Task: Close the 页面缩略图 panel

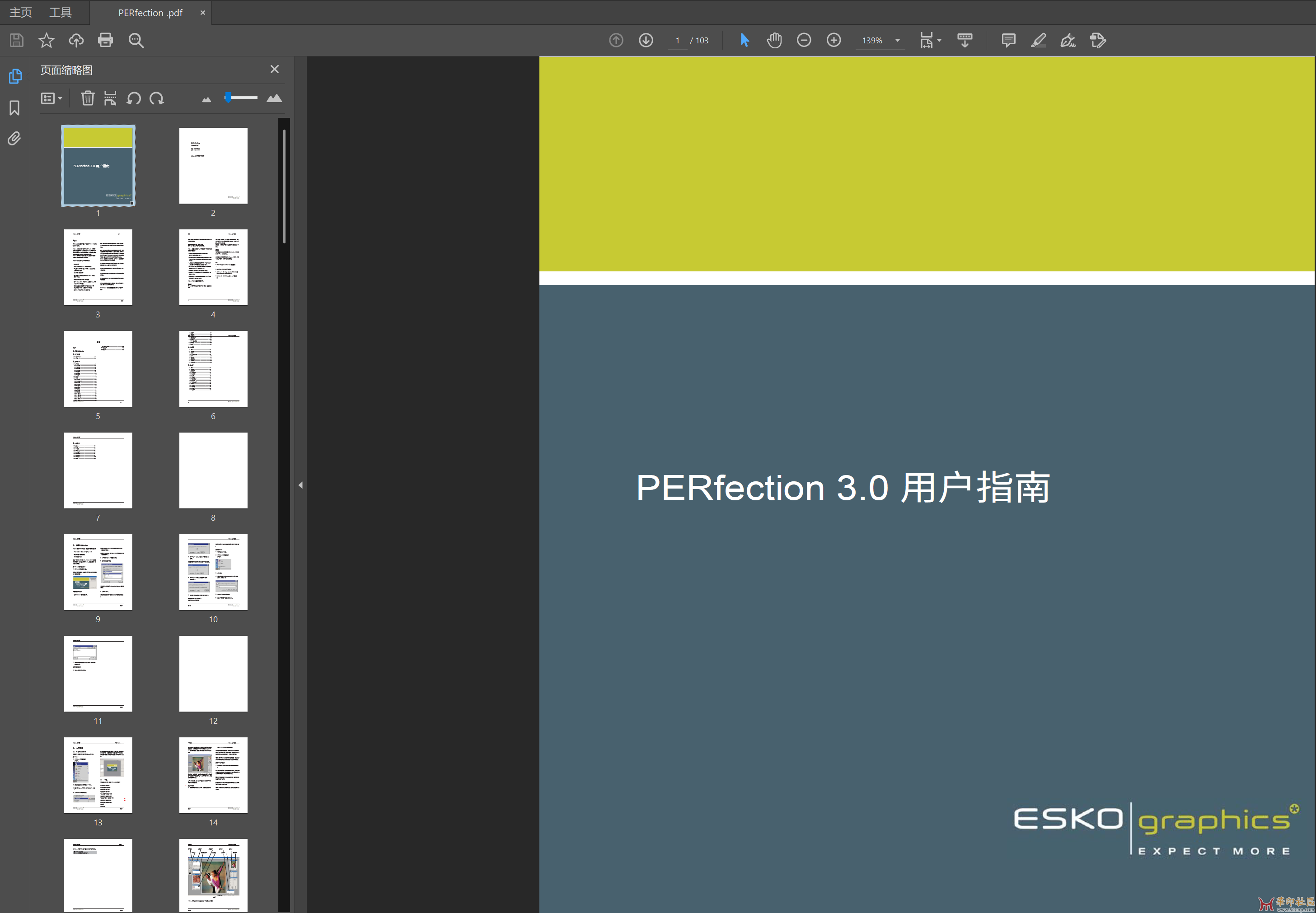Action: click(x=275, y=69)
